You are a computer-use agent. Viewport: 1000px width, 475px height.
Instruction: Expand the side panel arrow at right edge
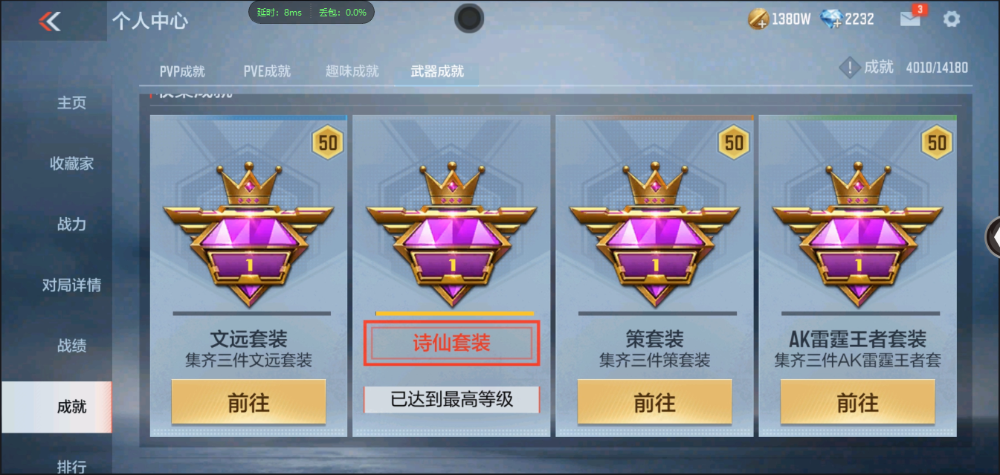[994, 237]
